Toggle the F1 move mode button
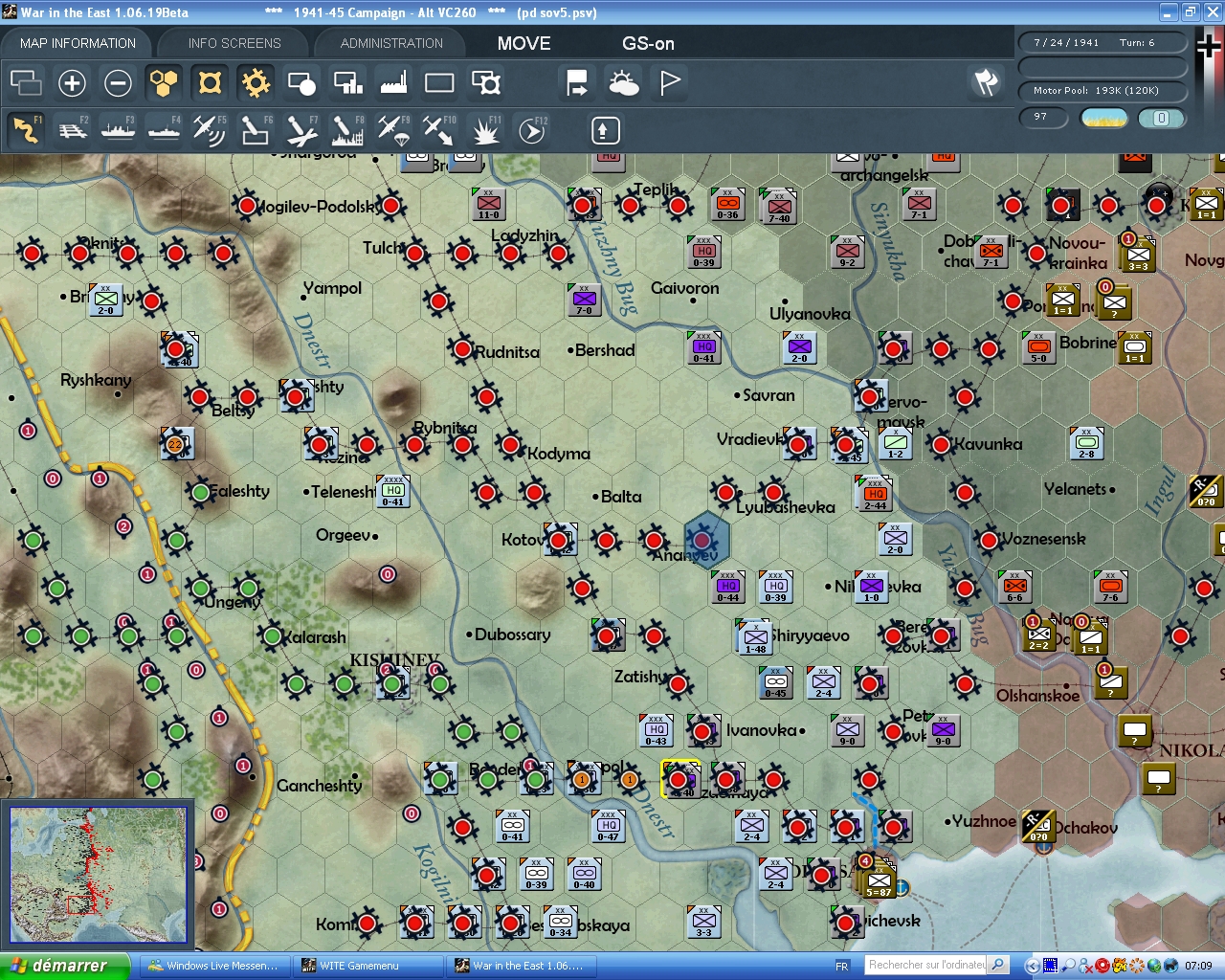The image size is (1225, 980). coord(27,130)
